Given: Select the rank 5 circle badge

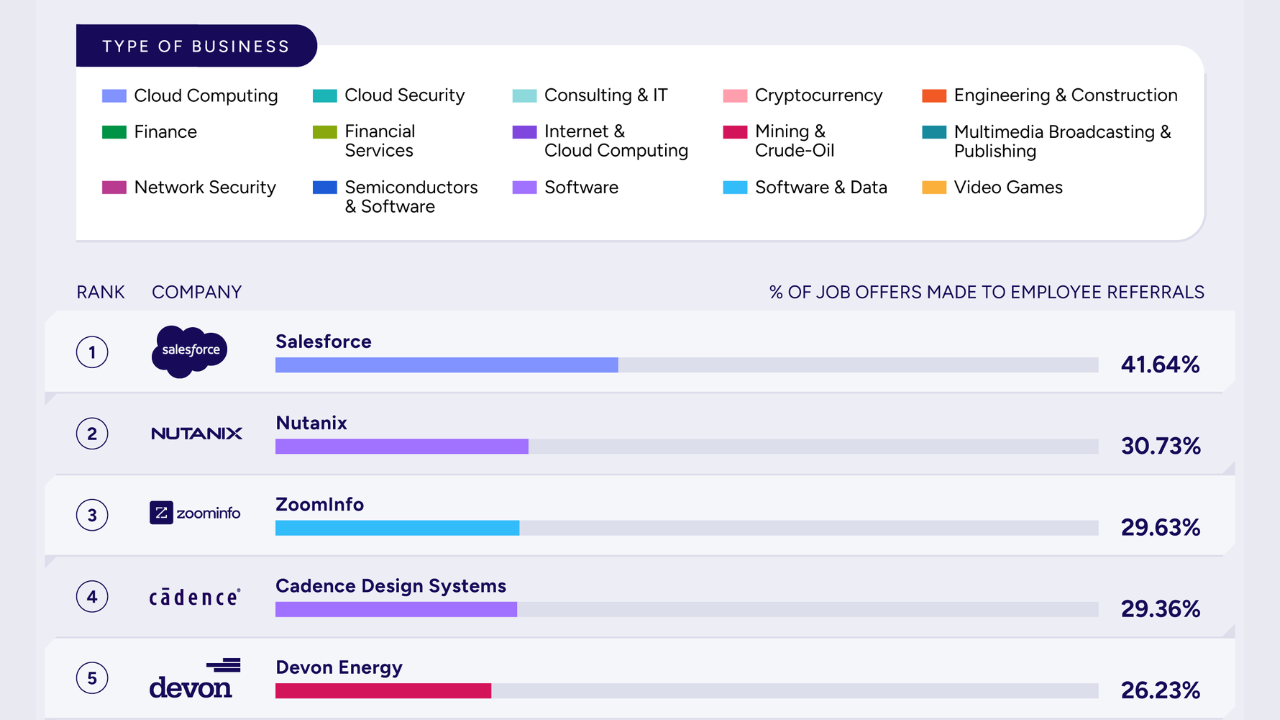Looking at the screenshot, I should [92, 679].
